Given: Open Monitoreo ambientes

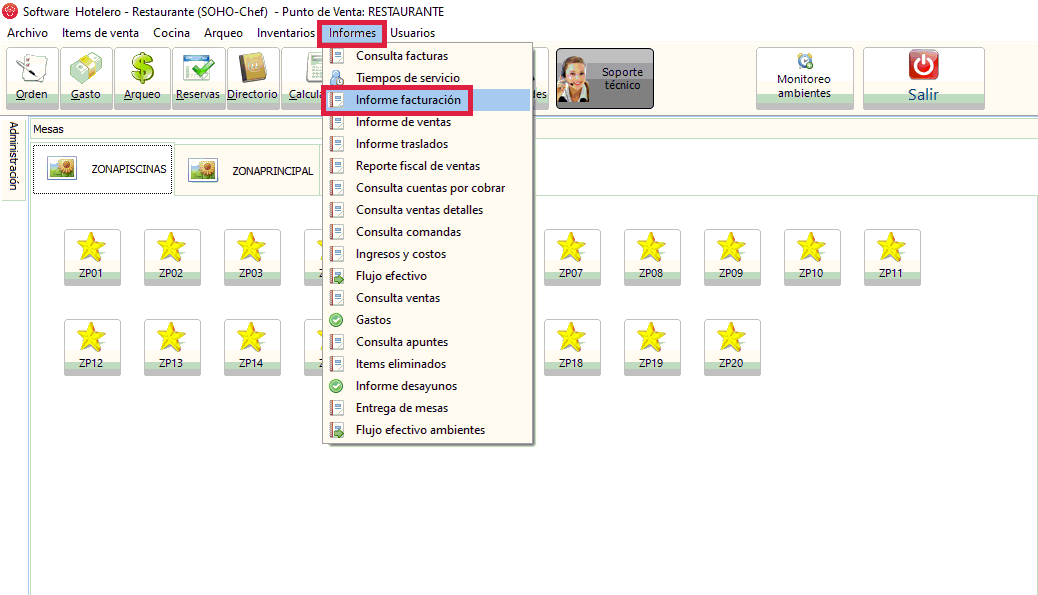Looking at the screenshot, I should pyautogui.click(x=804, y=78).
